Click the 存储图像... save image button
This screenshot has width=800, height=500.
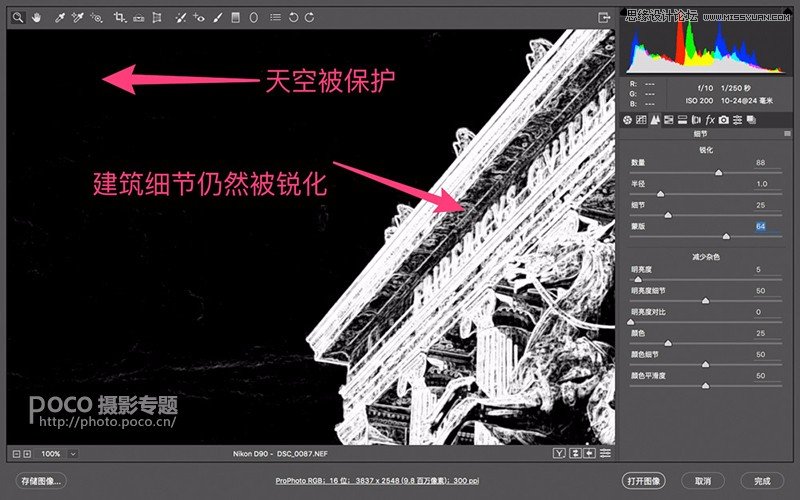click(x=41, y=481)
